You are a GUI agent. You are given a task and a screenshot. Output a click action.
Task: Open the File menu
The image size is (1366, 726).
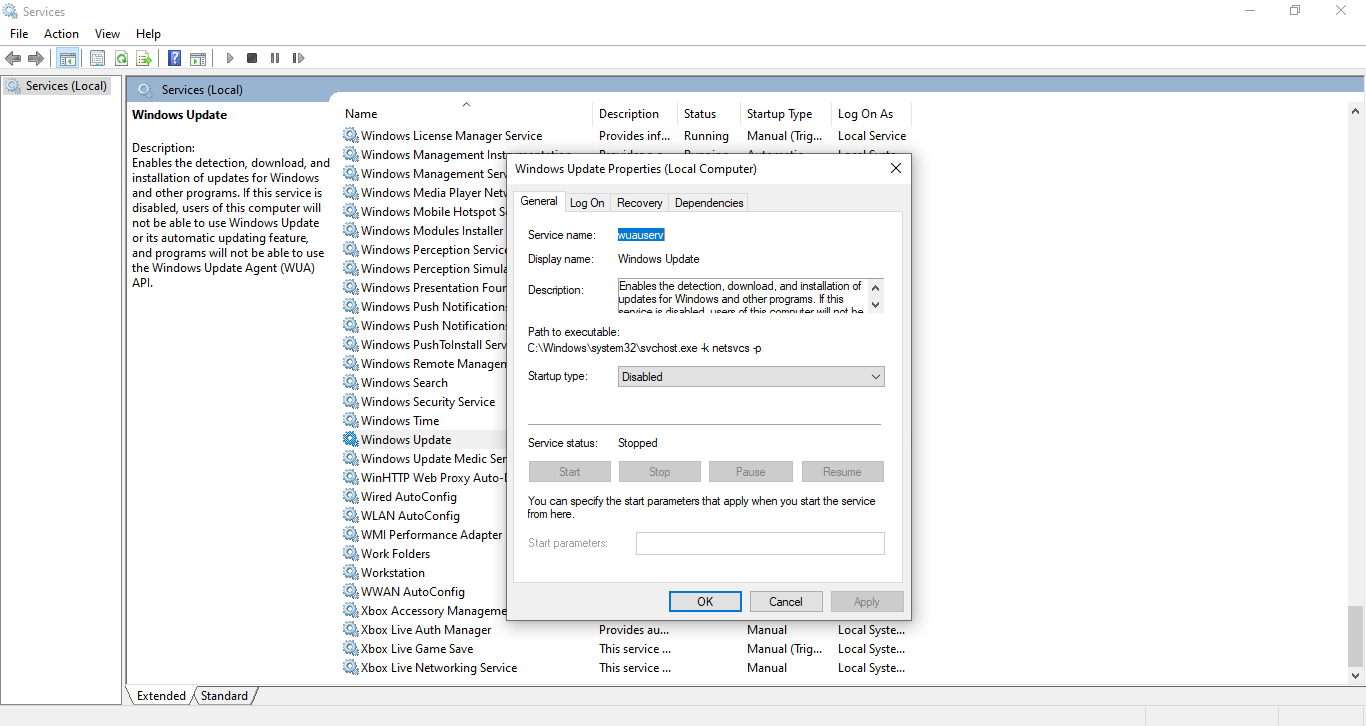(x=19, y=34)
